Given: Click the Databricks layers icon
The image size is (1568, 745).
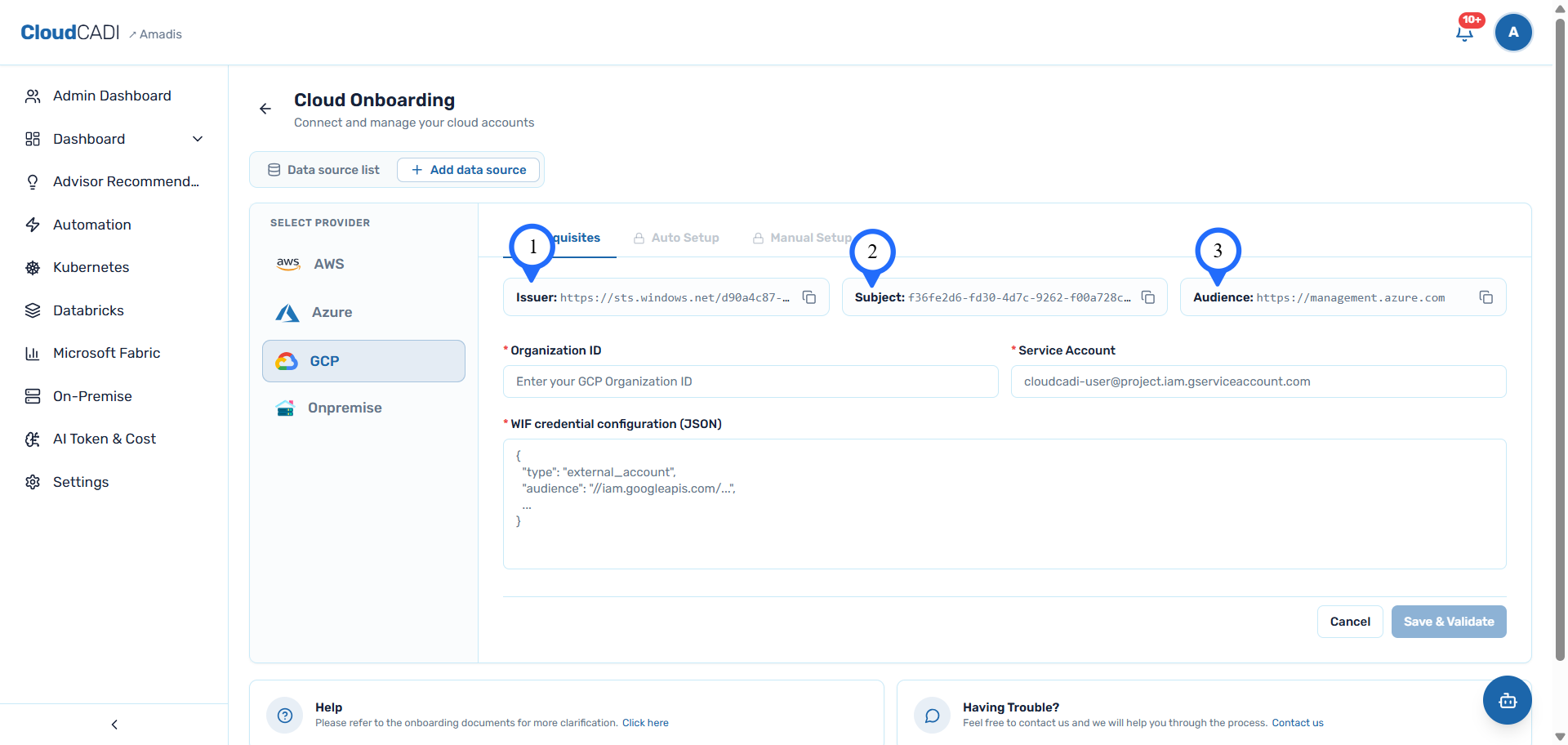Looking at the screenshot, I should pyautogui.click(x=33, y=310).
